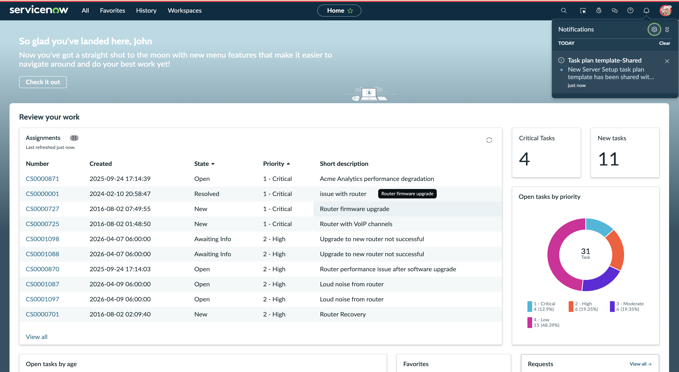Click 'Router with VoIP channels' description
This screenshot has height=372, width=679.
(356, 224)
